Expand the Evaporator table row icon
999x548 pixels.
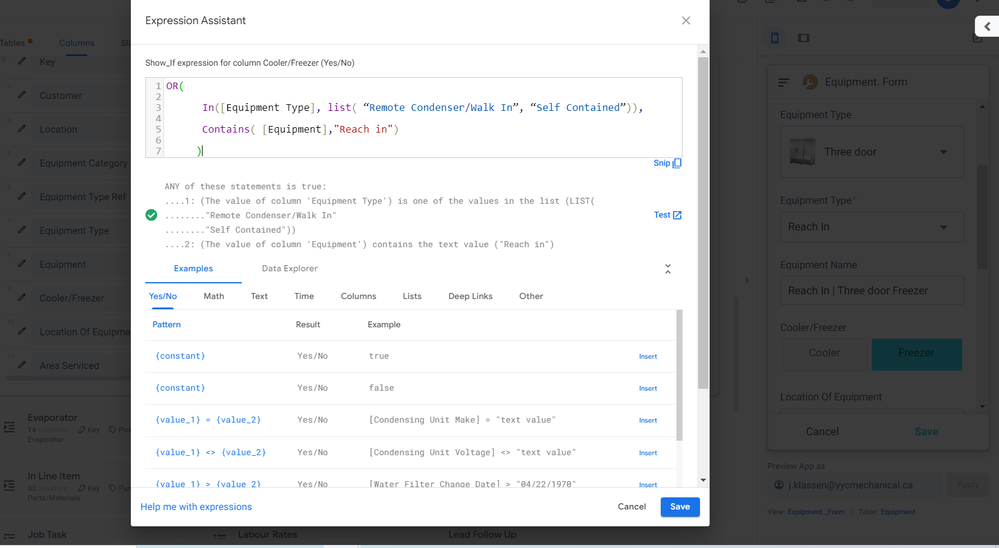point(9,427)
